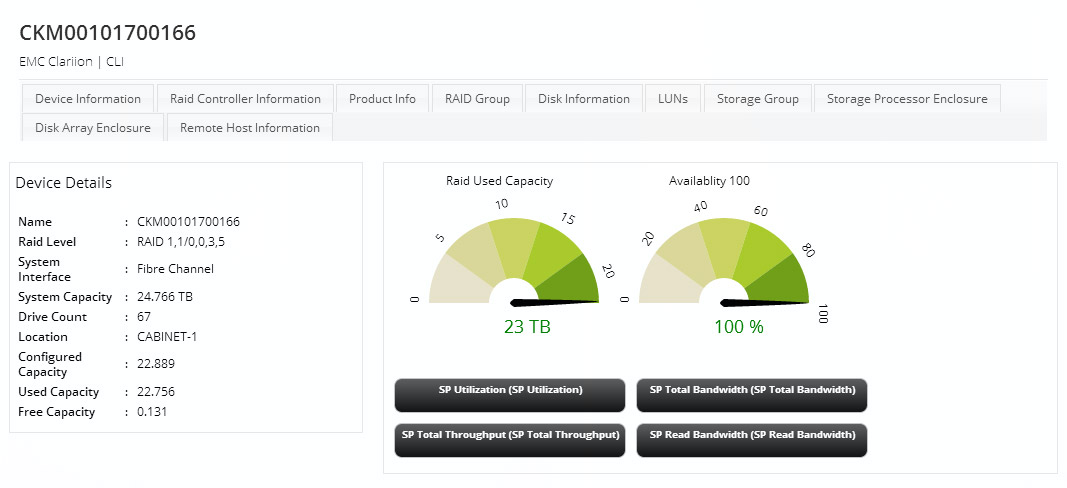Open the SP Read Bandwidth graph
This screenshot has width=1067, height=488.
(752, 440)
